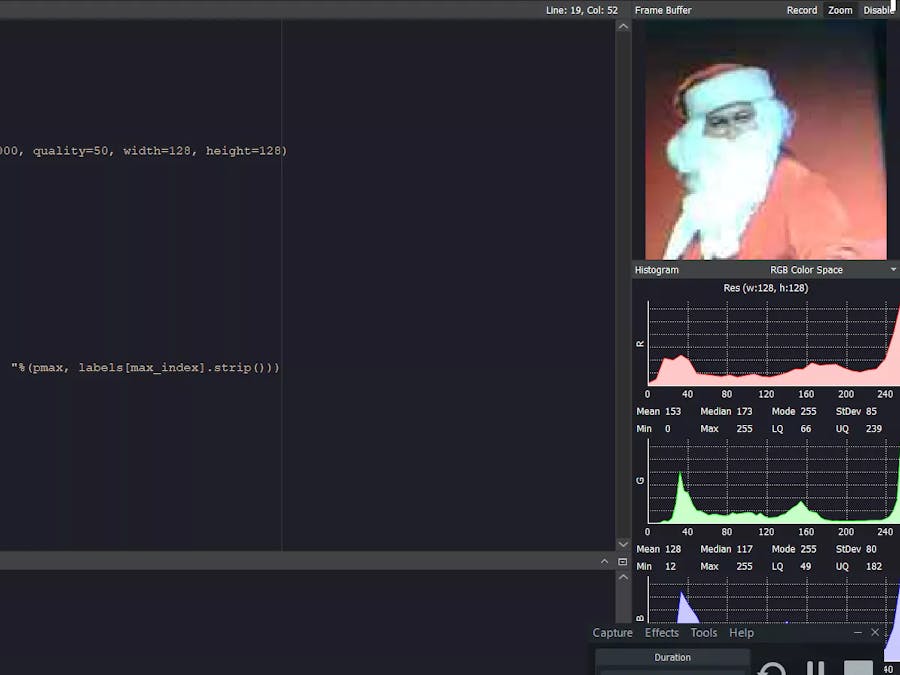Start recording with the Record control
The height and width of the screenshot is (675, 900).
tap(801, 9)
